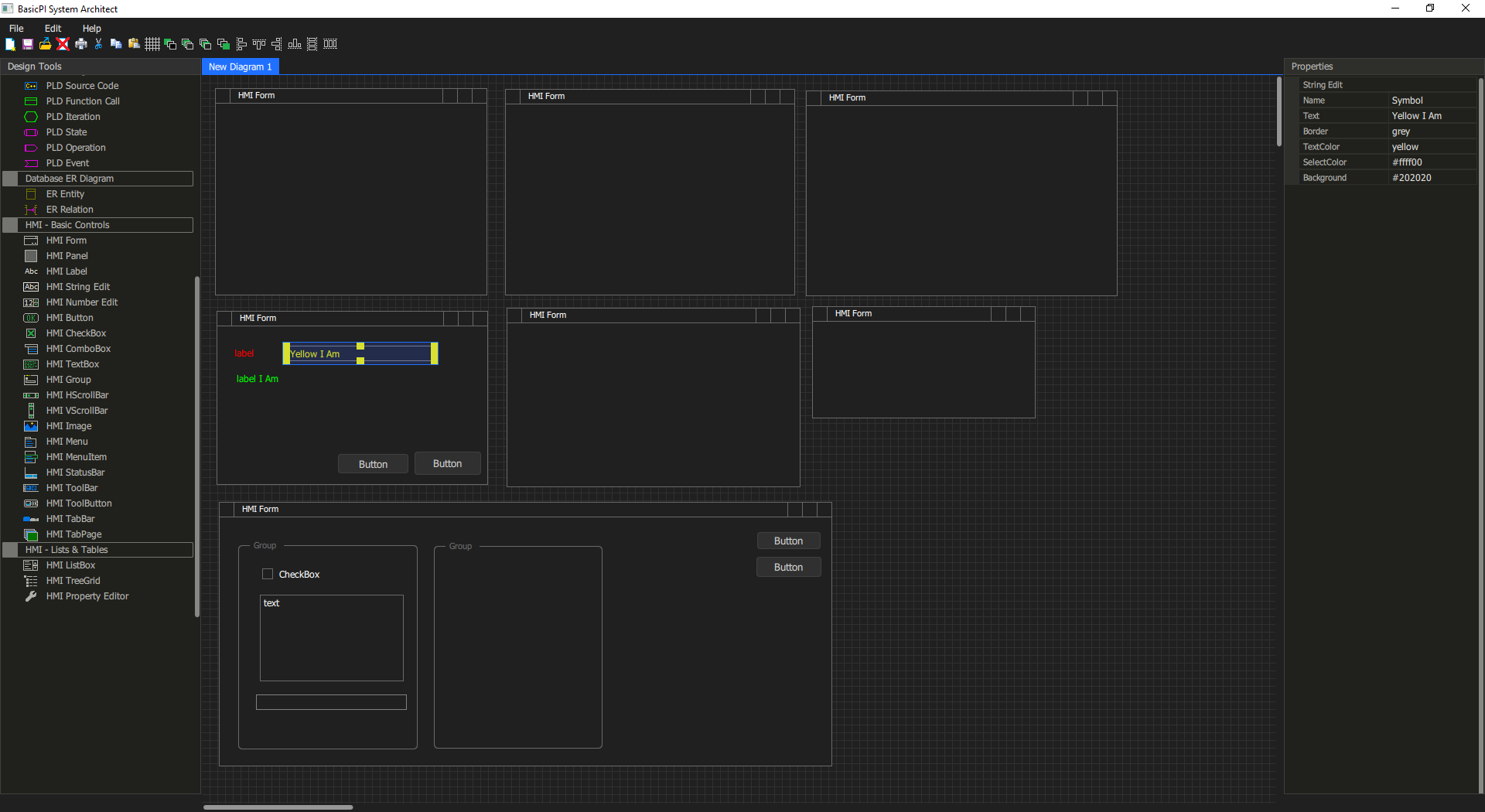This screenshot has height=812, width=1485.
Task: Click the selected Yellow I Am string edit
Action: point(360,353)
